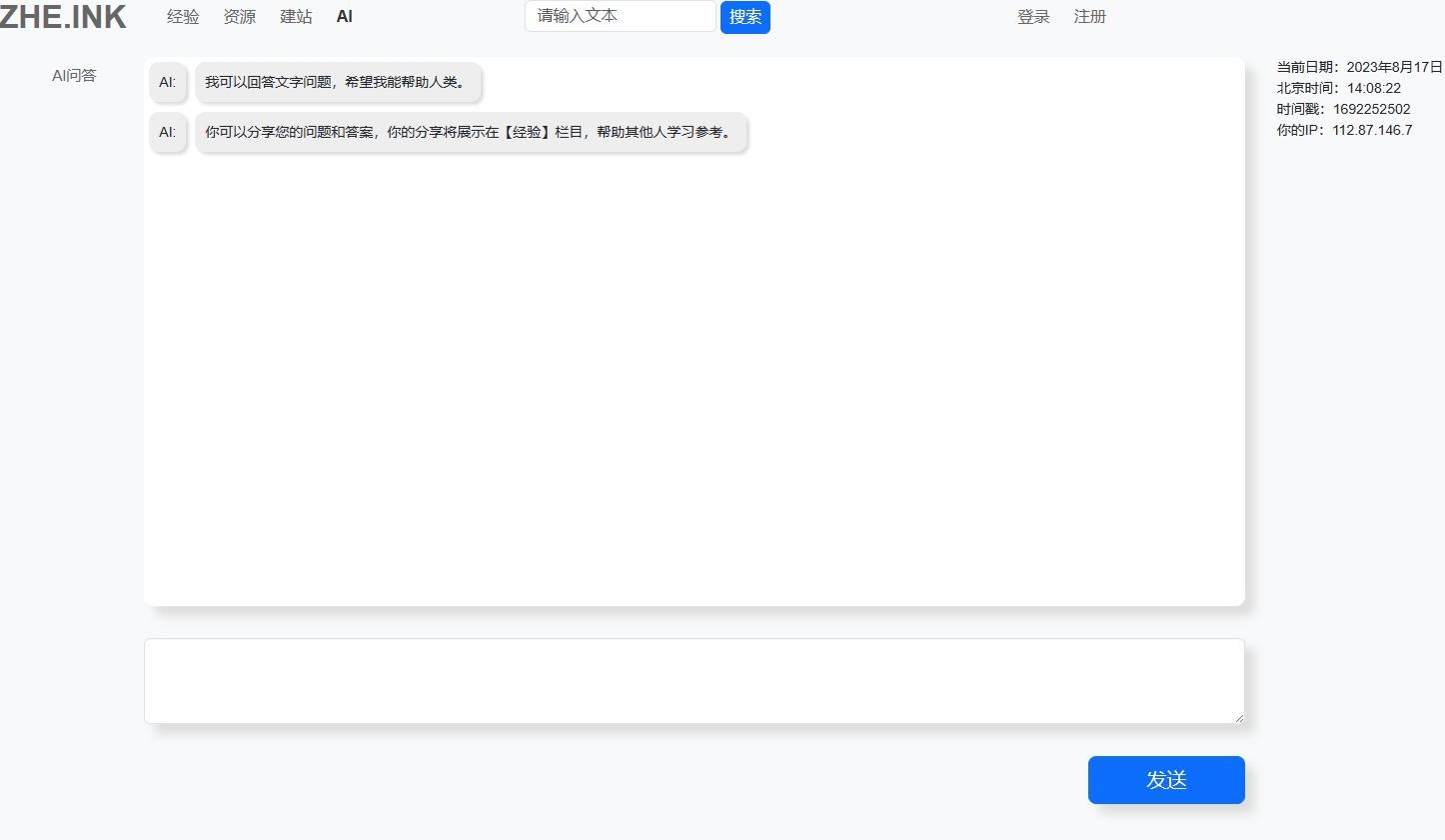
Task: Click the 你的IP 112.87.146.7 text
Action: click(x=1344, y=130)
